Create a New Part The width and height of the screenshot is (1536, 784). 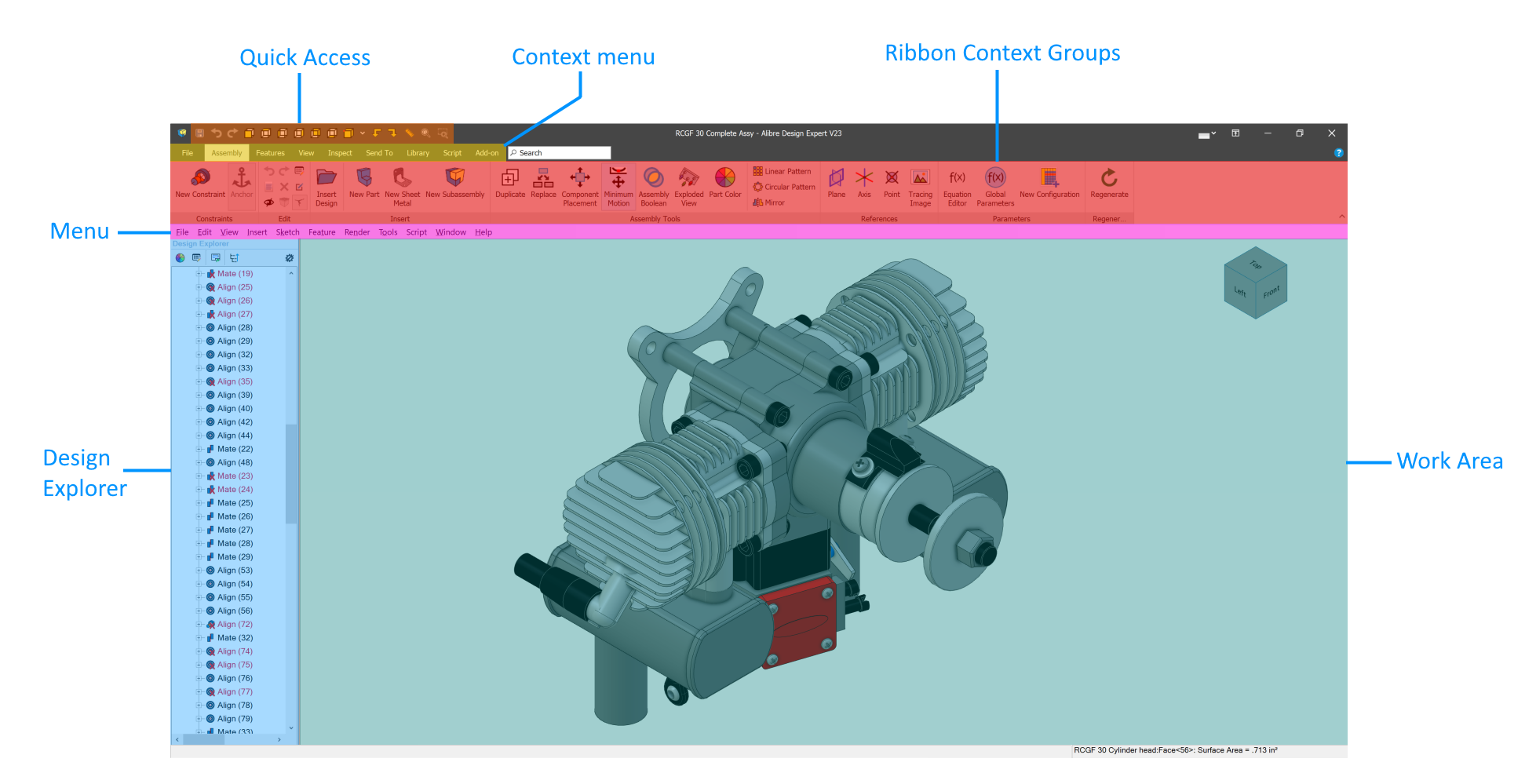pos(364,184)
